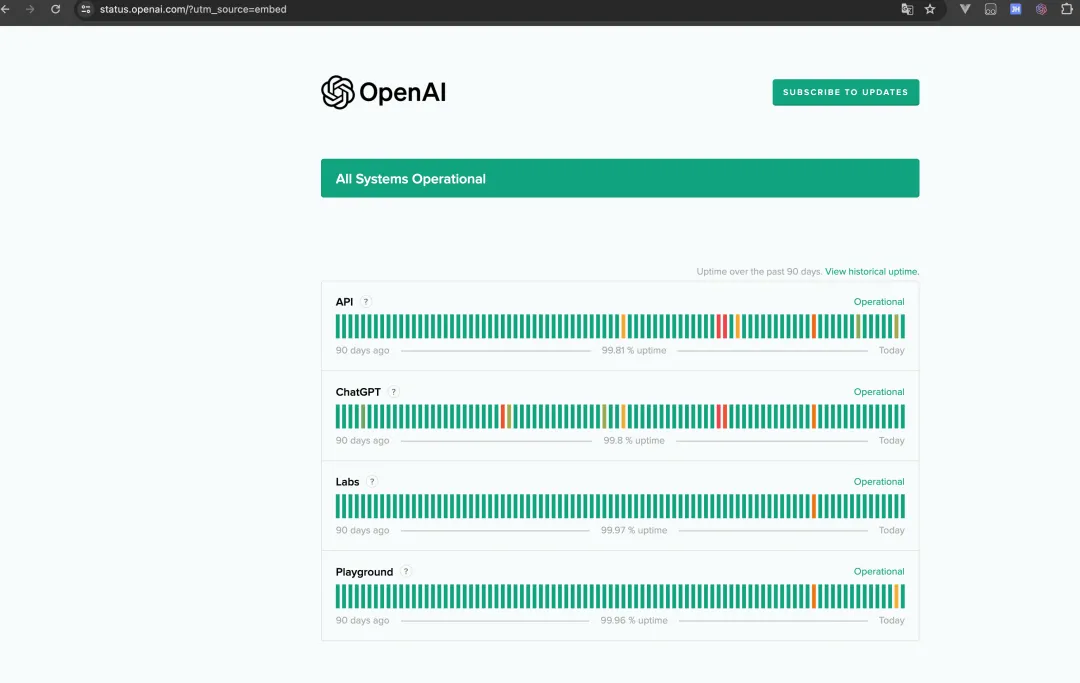1080x683 pixels.
Task: Open site information icon beside the URL
Action: [85, 9]
